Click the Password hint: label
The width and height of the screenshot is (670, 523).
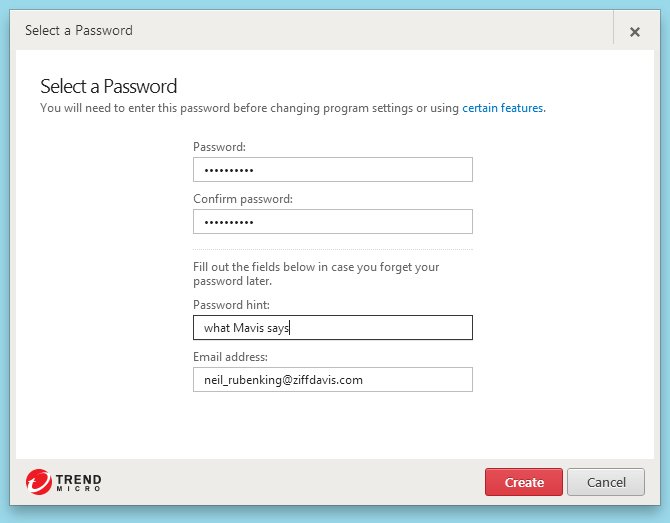pyautogui.click(x=231, y=305)
